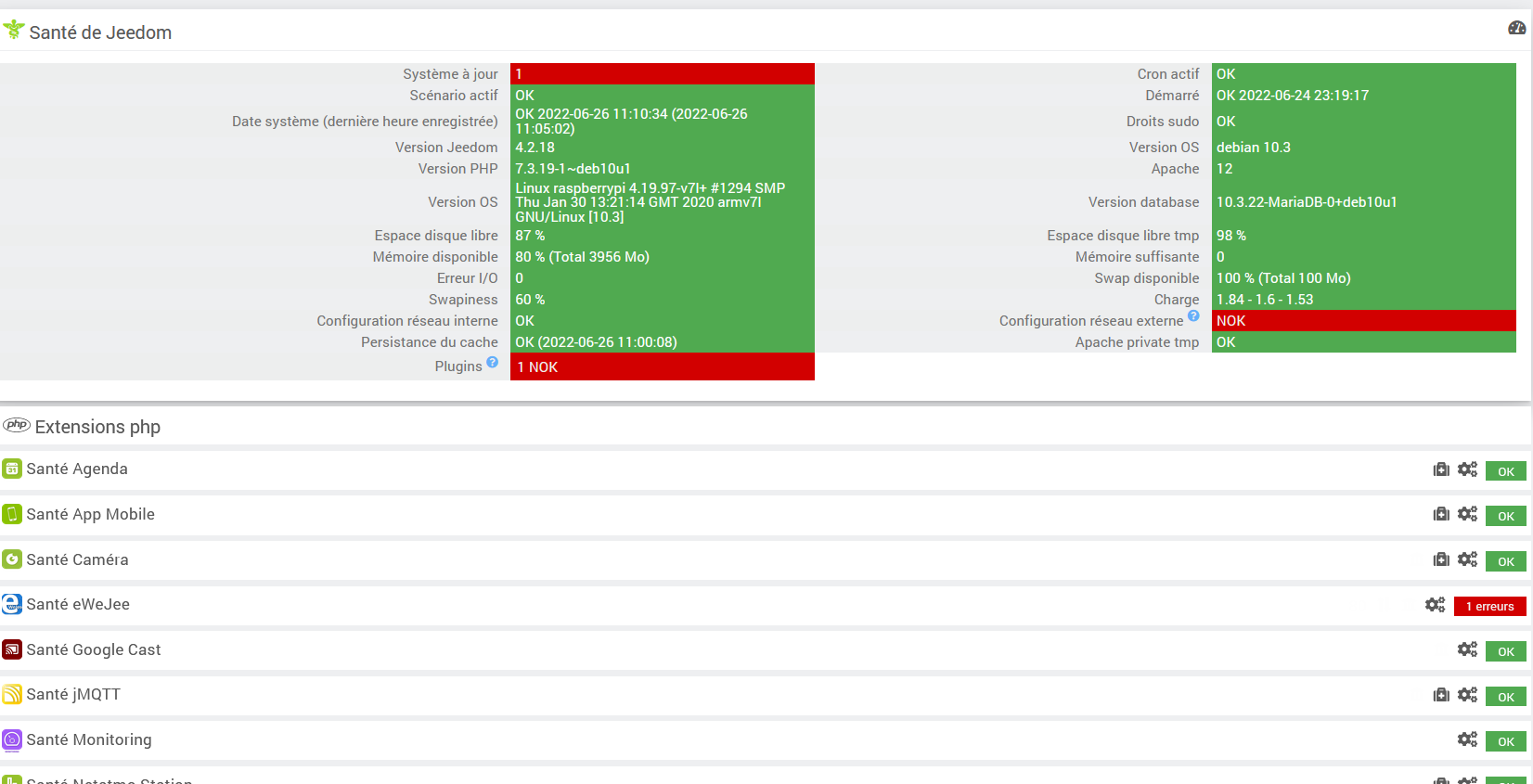Click the jMQTT plugin icon
The image size is (1533, 784).
(x=12, y=694)
